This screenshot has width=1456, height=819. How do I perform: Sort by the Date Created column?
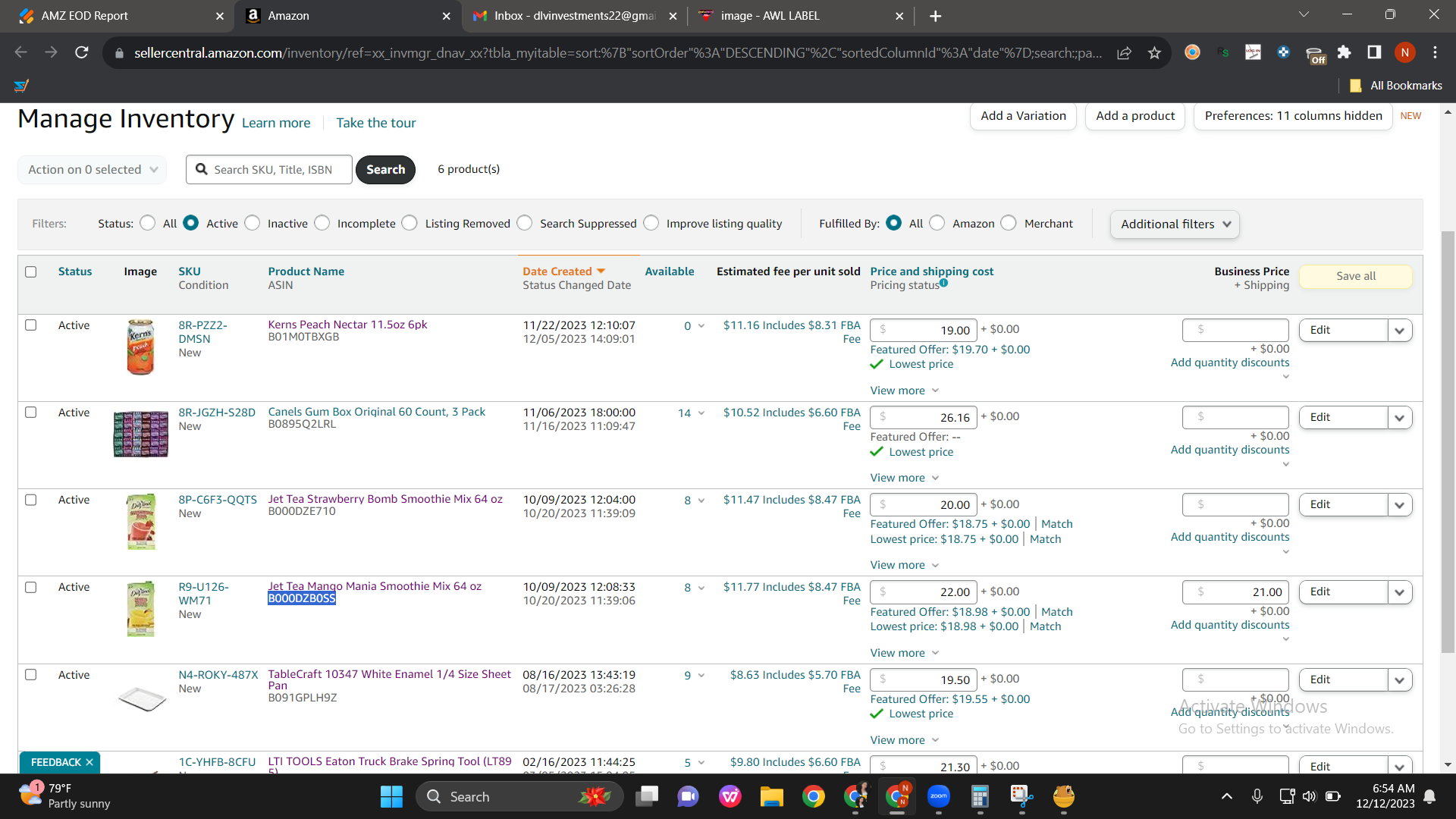(x=563, y=271)
